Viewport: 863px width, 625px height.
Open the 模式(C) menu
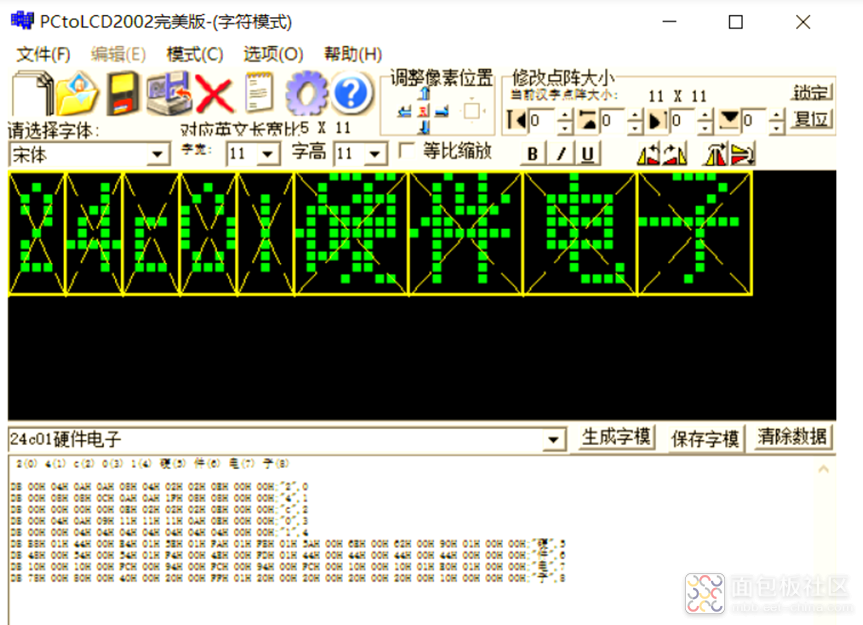[x=195, y=54]
